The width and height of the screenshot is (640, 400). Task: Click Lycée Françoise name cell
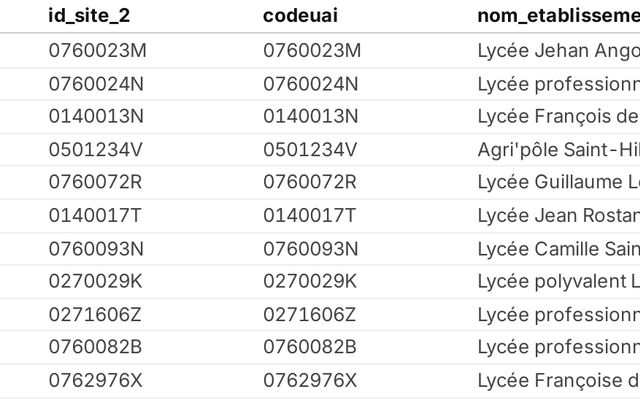coord(558,380)
